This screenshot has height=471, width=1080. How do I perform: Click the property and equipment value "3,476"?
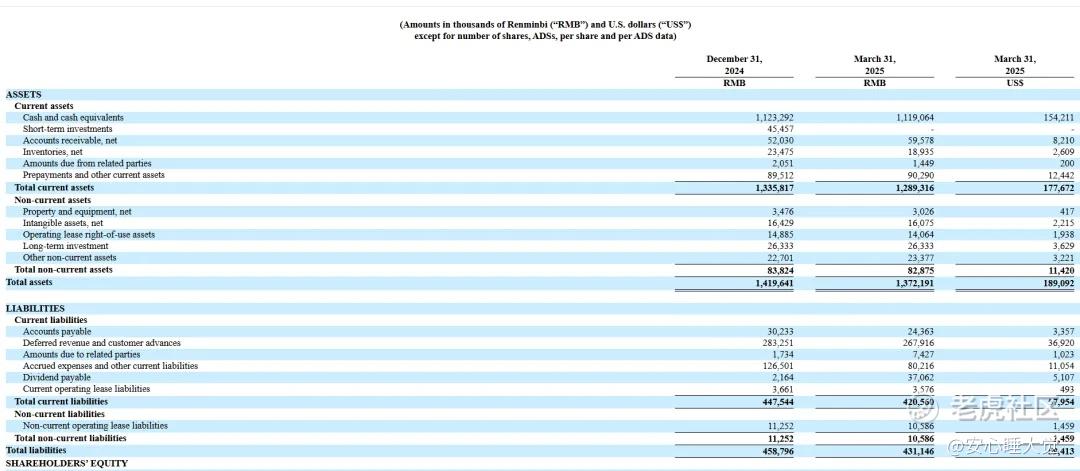coord(782,211)
